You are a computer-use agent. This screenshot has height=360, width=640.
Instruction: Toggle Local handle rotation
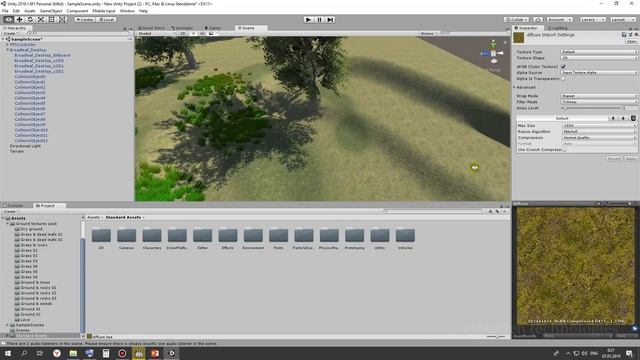106,20
